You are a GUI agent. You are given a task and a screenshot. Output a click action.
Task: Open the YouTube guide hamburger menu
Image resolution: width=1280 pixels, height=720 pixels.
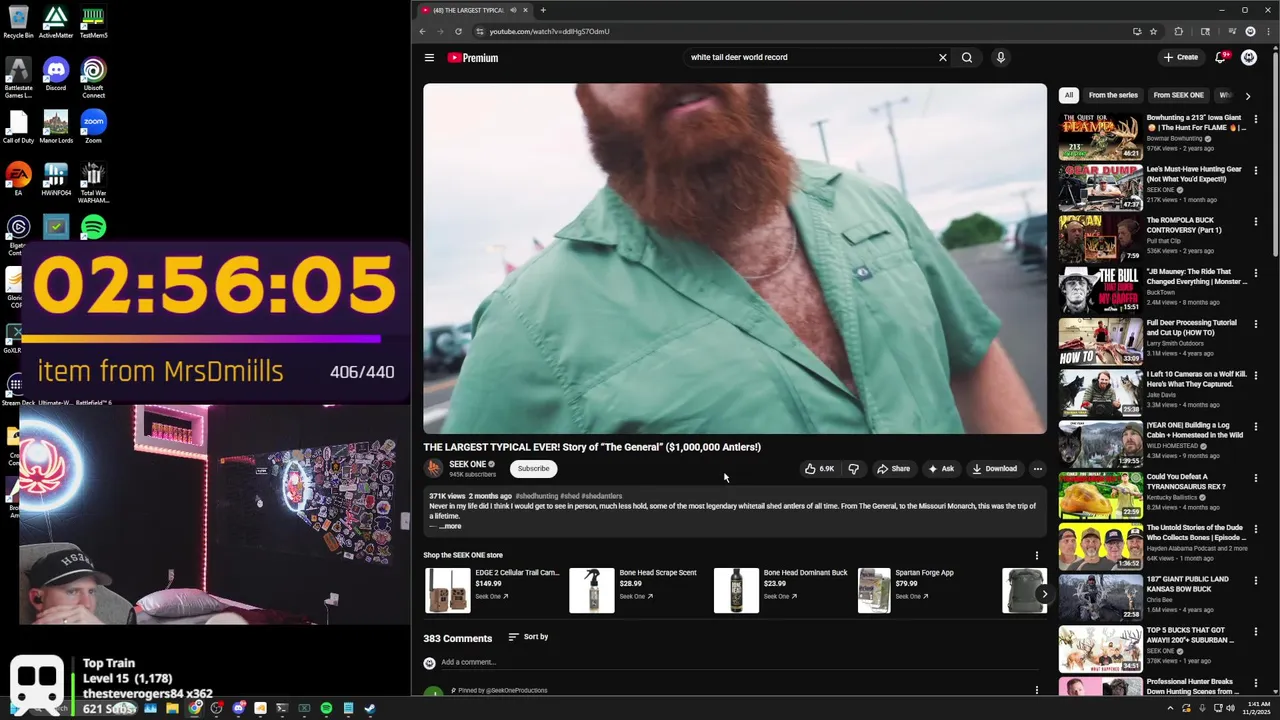point(429,57)
